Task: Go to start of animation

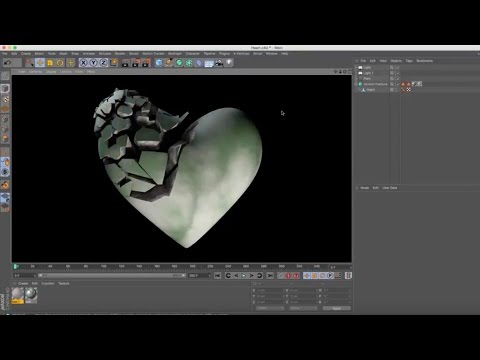Action: 217,276
